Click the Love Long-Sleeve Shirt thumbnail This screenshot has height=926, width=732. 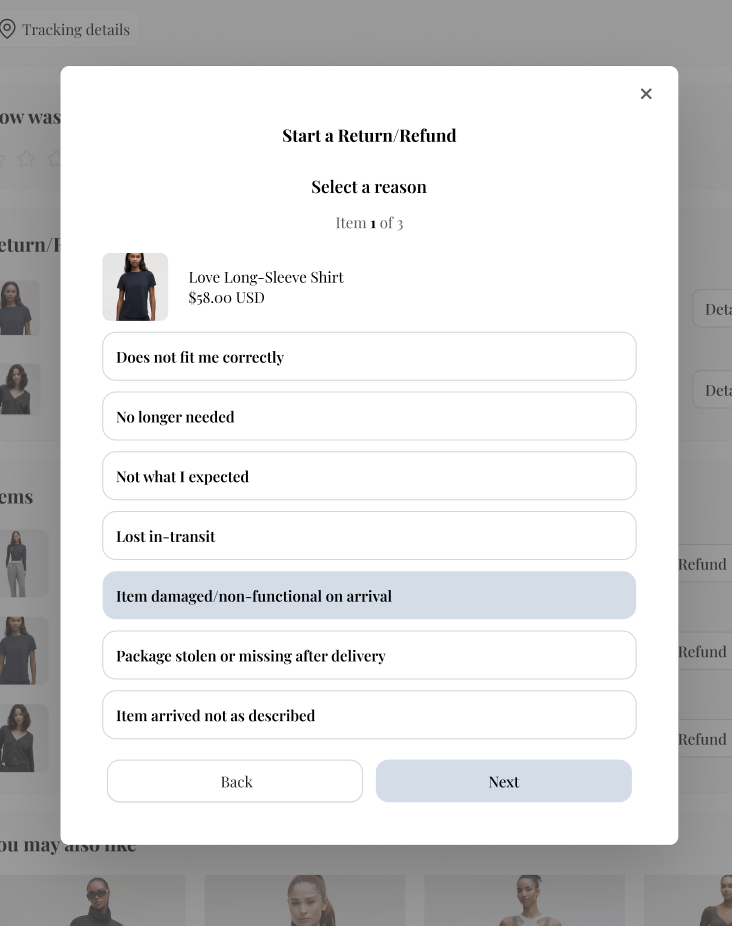135,287
